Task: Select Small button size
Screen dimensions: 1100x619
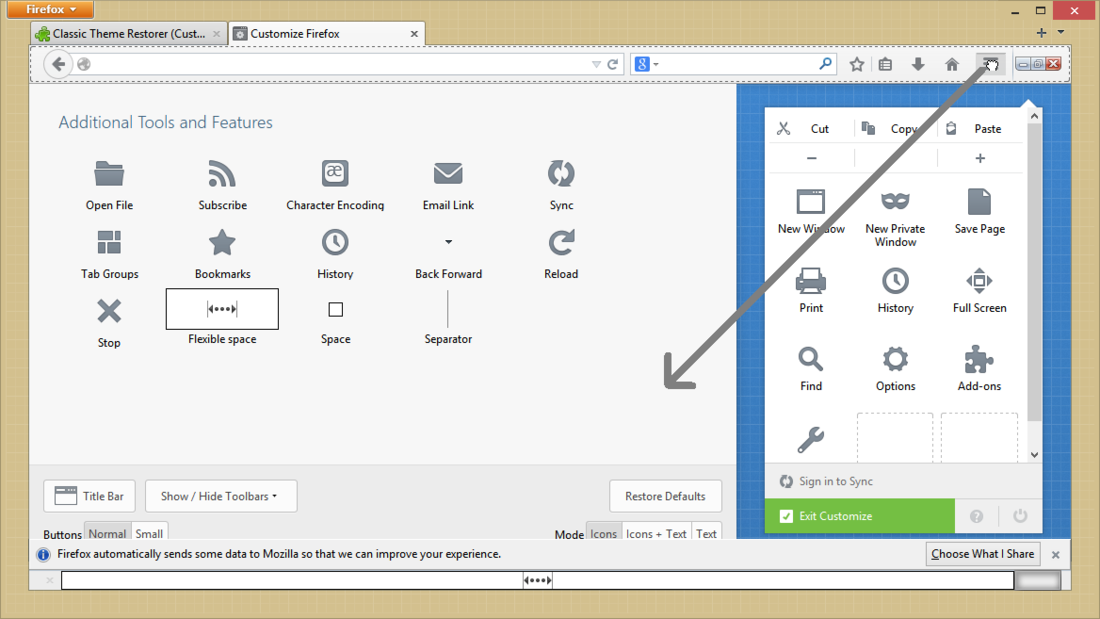Action: pyautogui.click(x=149, y=533)
